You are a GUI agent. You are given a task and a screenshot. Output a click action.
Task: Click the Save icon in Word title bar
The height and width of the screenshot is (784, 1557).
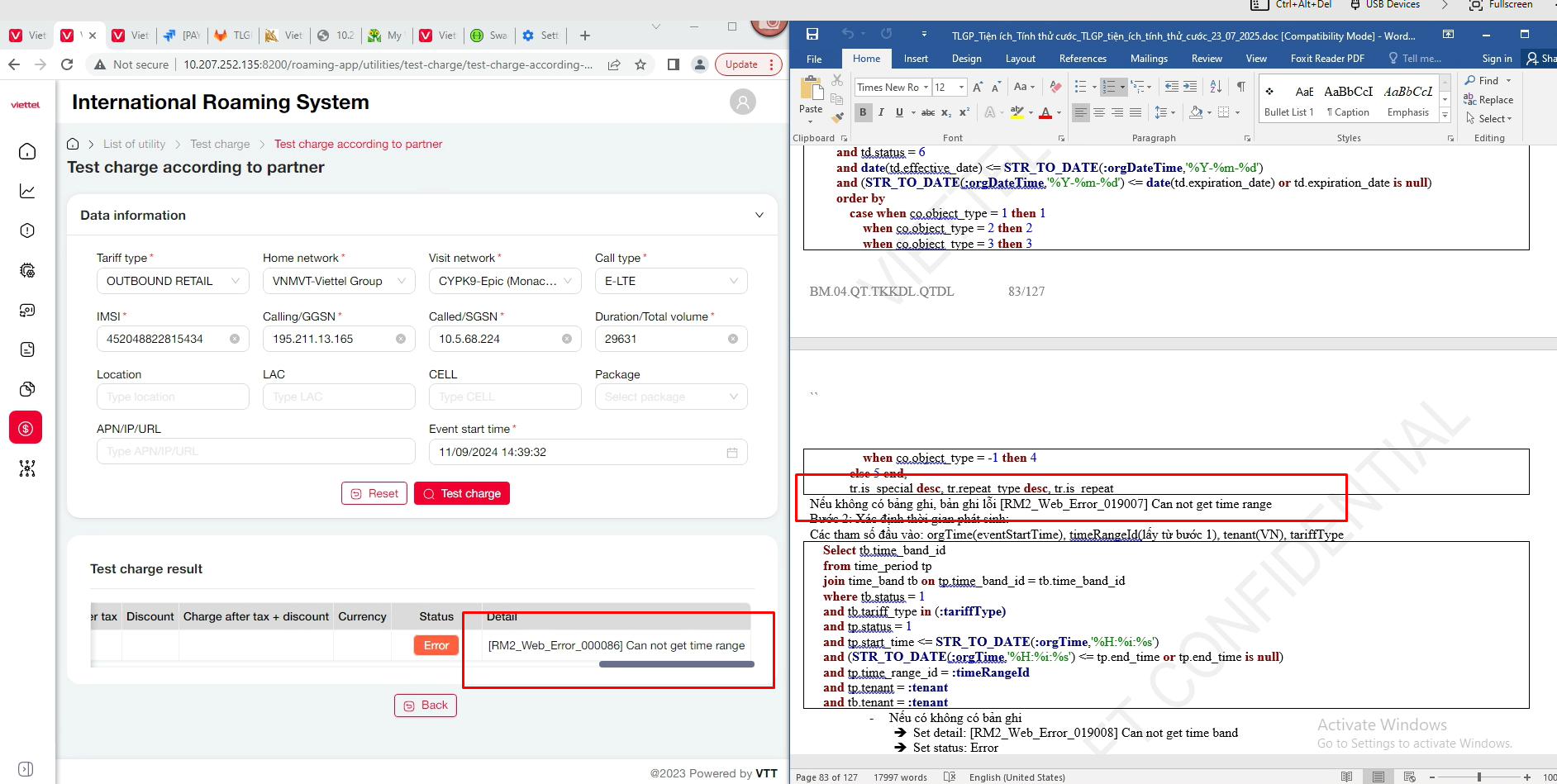click(812, 35)
